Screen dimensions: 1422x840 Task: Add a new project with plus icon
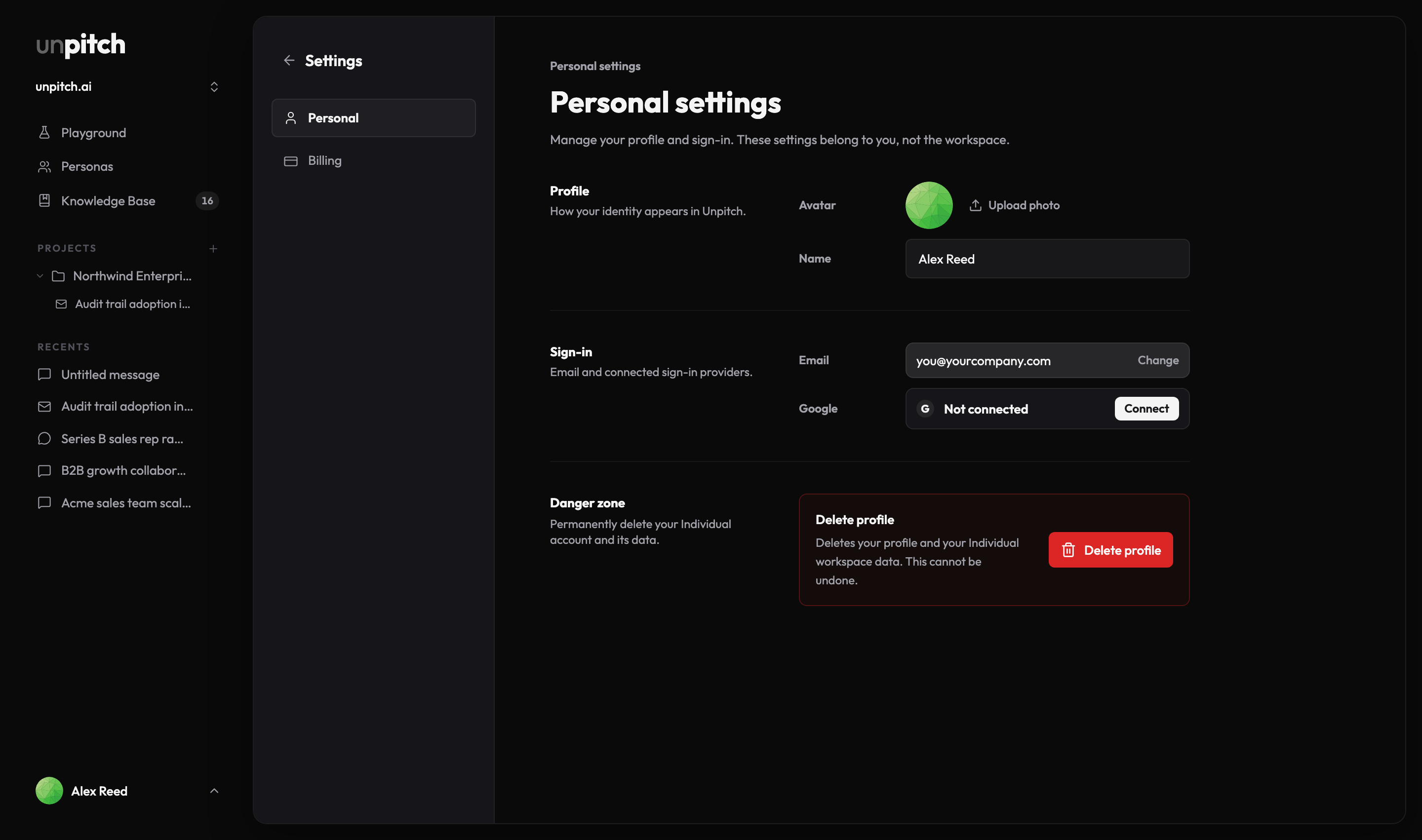213,248
